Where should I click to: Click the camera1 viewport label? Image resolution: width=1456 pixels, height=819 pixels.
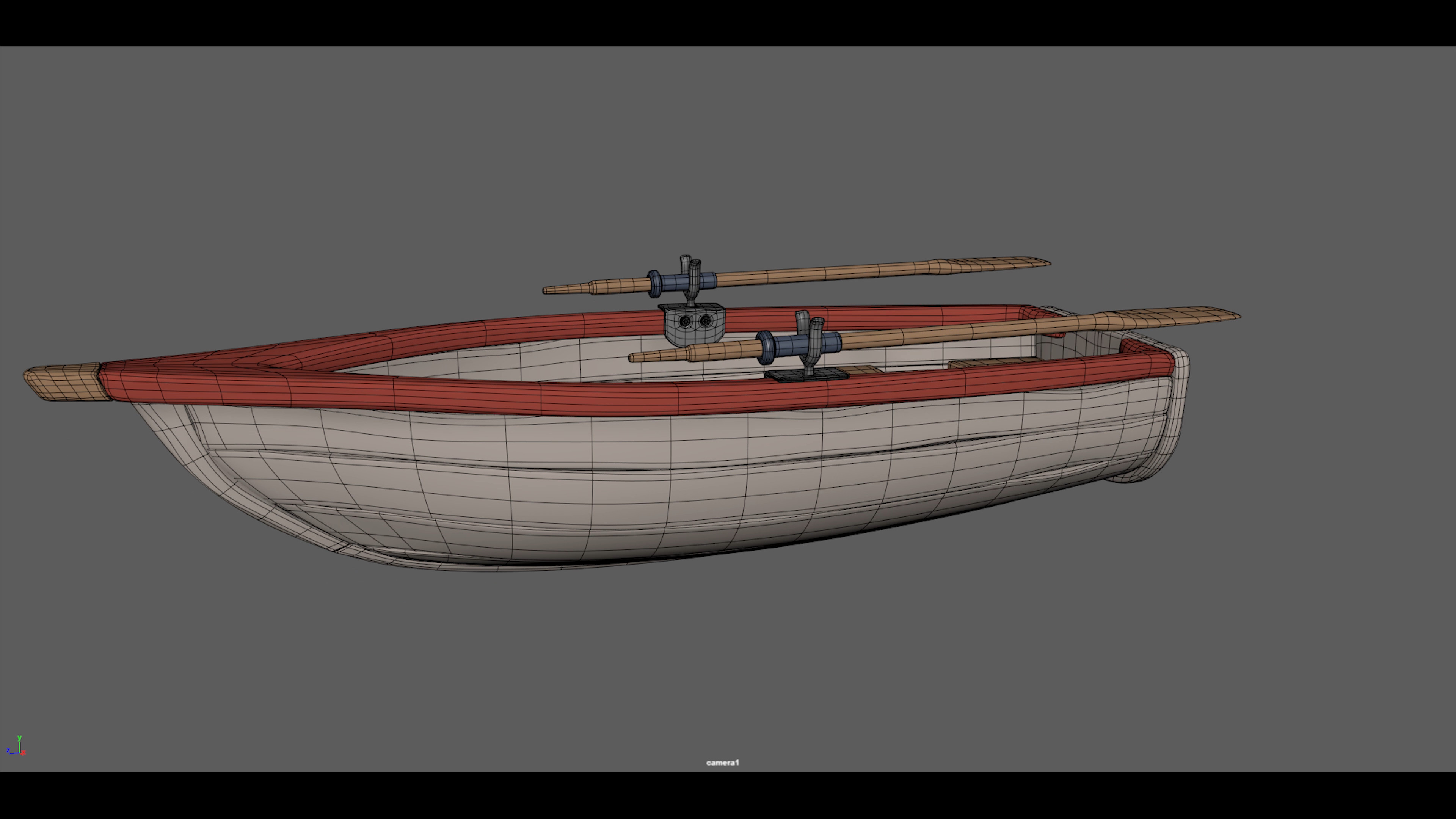pos(722,763)
